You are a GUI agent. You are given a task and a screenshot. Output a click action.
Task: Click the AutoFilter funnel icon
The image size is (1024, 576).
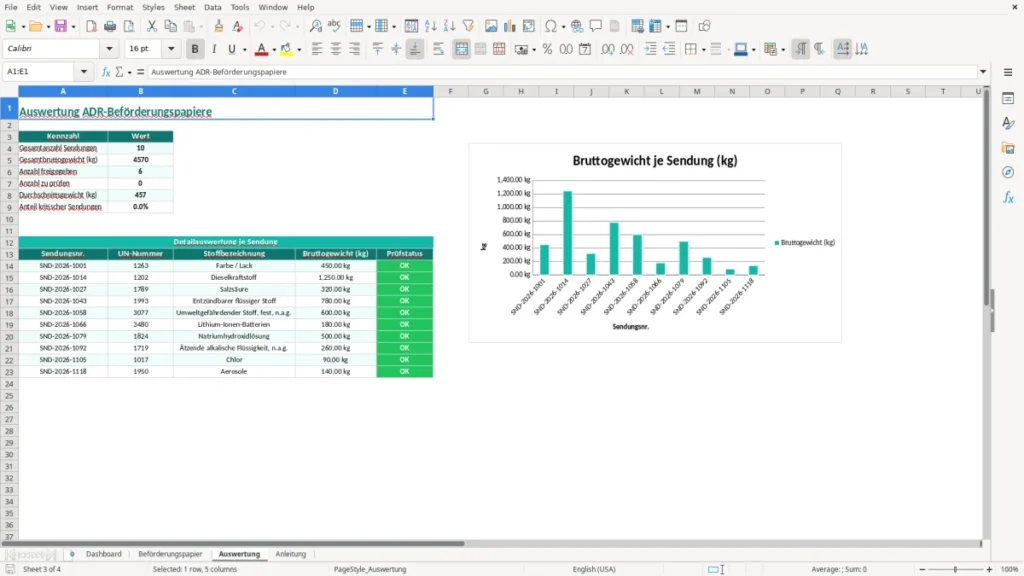pyautogui.click(x=468, y=26)
